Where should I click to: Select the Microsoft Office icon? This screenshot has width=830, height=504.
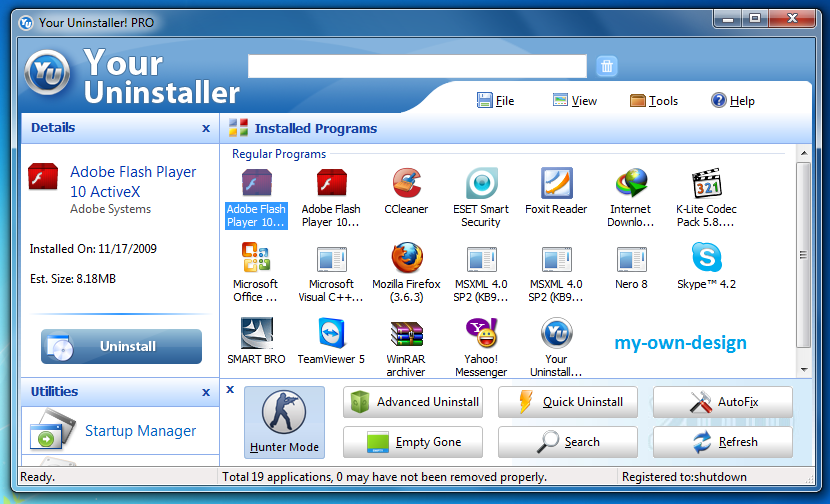[x=256, y=257]
